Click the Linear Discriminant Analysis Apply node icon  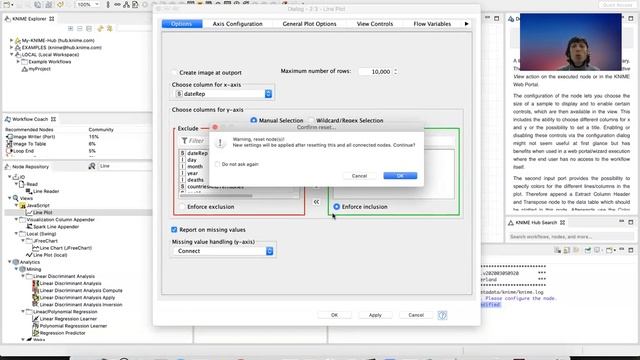(x=36, y=298)
